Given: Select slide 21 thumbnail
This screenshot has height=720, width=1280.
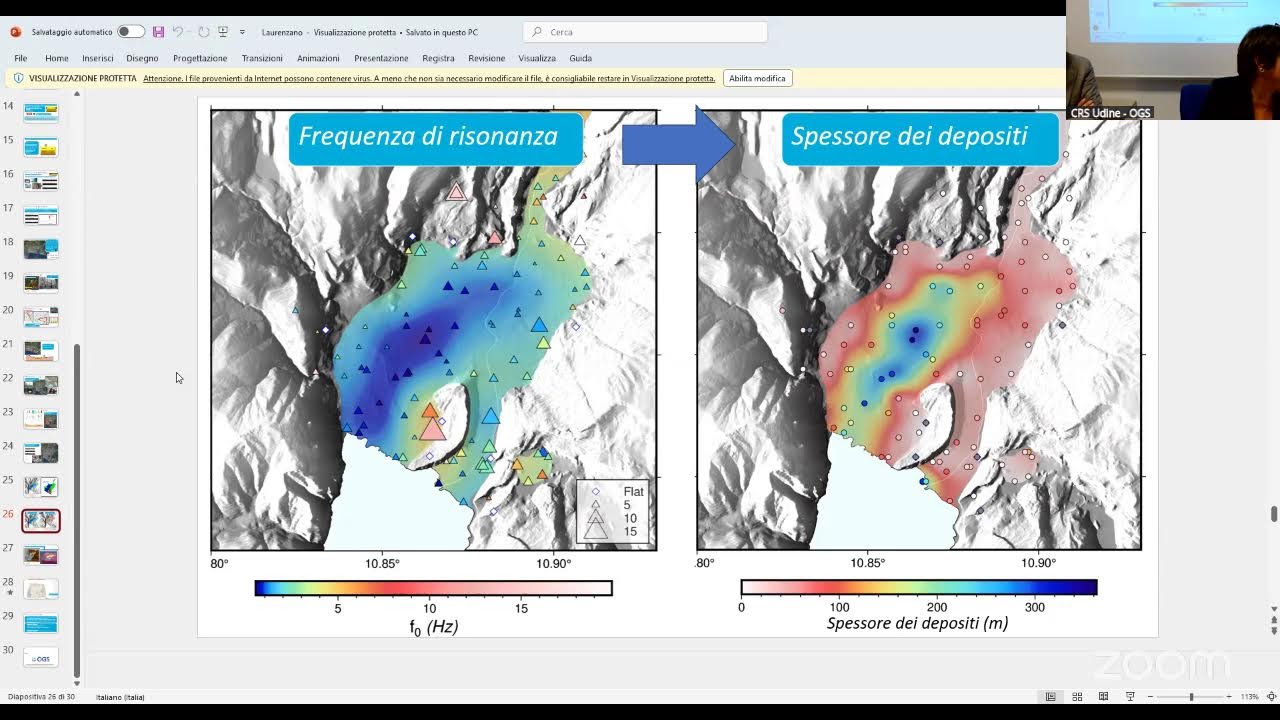Looking at the screenshot, I should point(41,351).
